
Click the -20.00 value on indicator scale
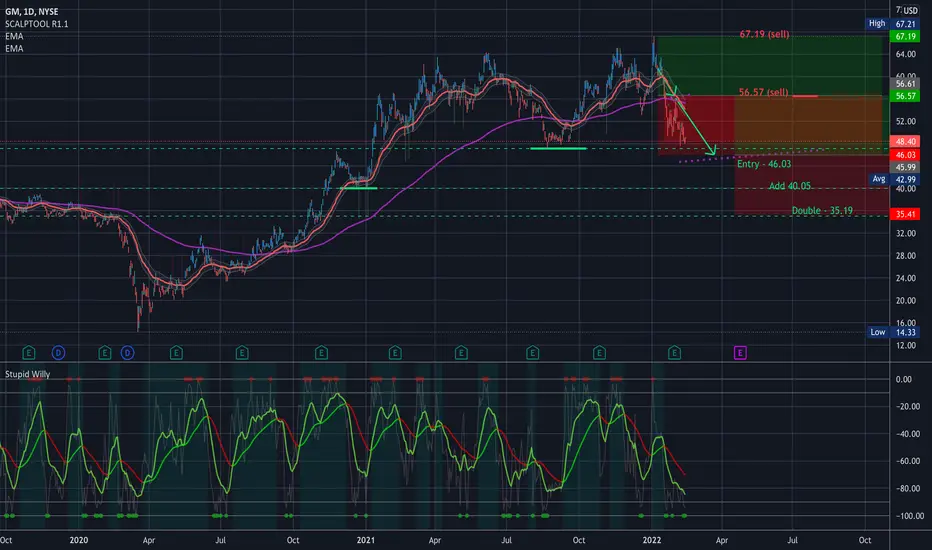click(x=907, y=407)
